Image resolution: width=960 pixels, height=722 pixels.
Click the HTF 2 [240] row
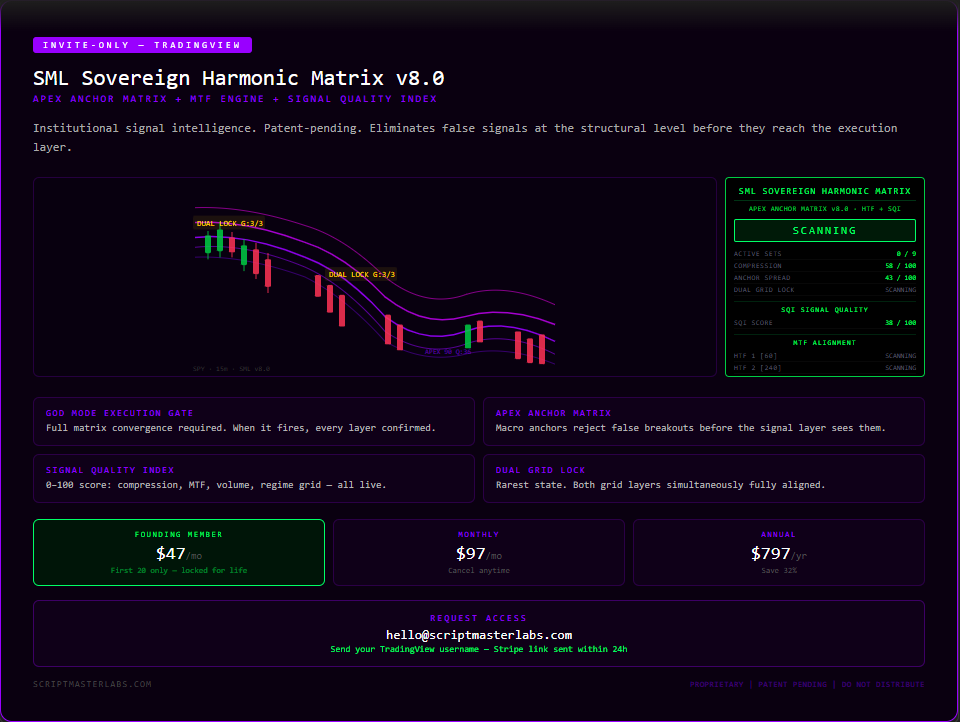click(x=825, y=368)
